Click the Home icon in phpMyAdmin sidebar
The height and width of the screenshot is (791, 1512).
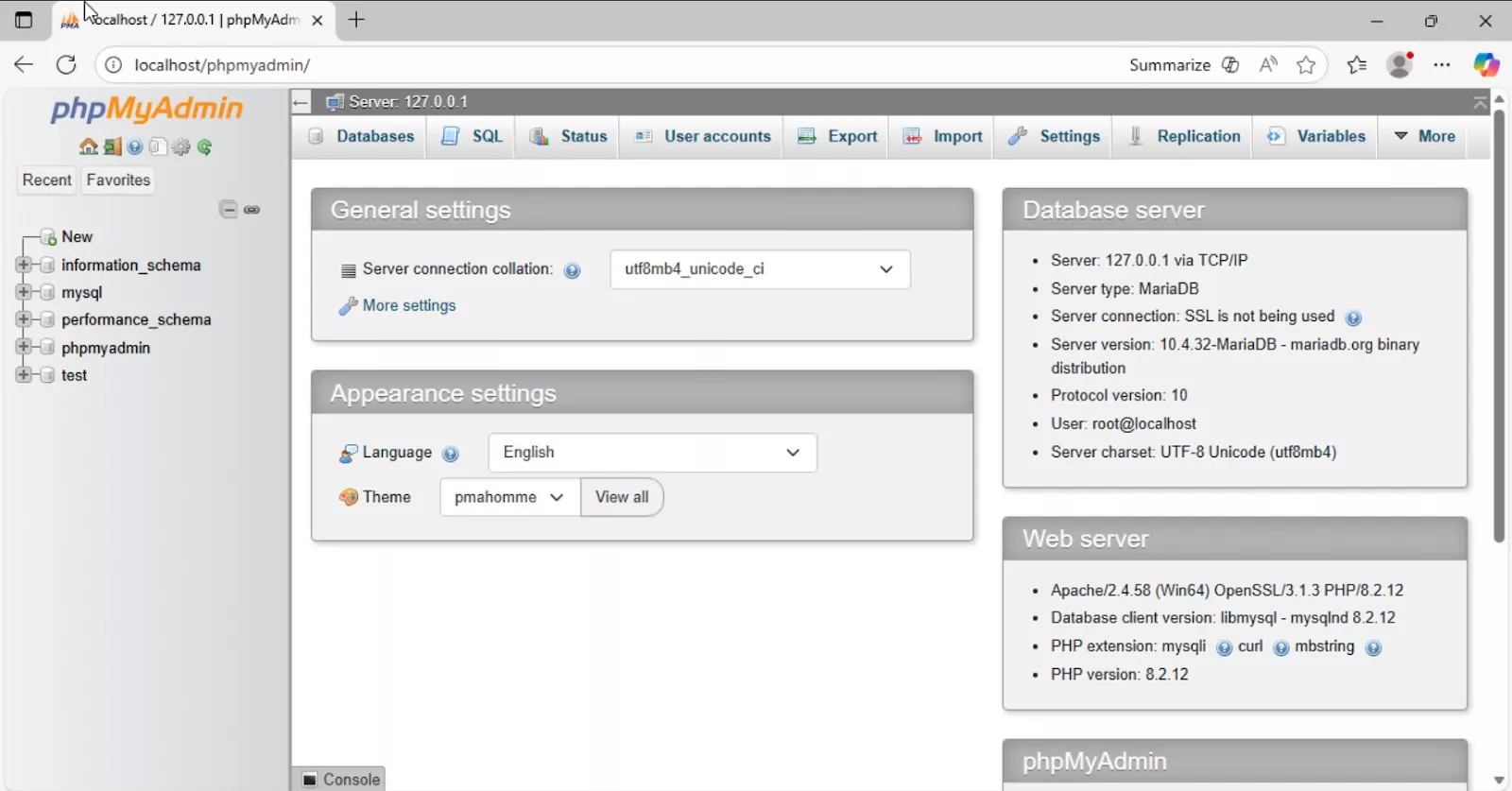click(88, 146)
